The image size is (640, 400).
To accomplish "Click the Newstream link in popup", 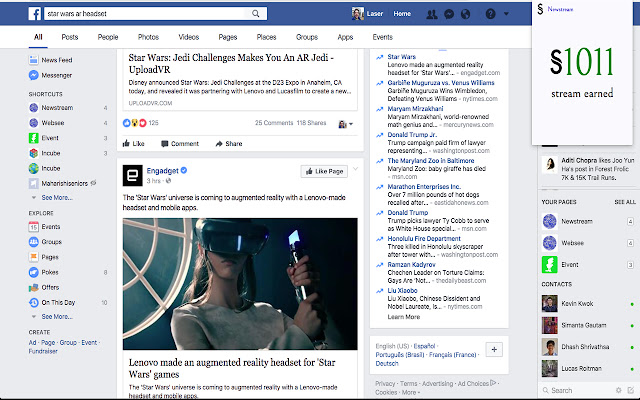I will click(x=560, y=9).
